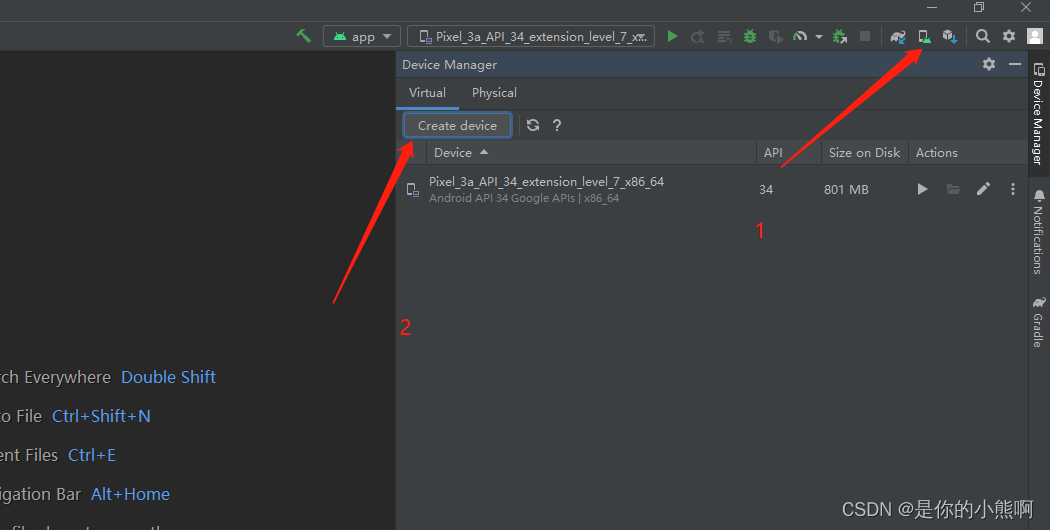
Task: Sort by the Device column header
Action: point(591,153)
